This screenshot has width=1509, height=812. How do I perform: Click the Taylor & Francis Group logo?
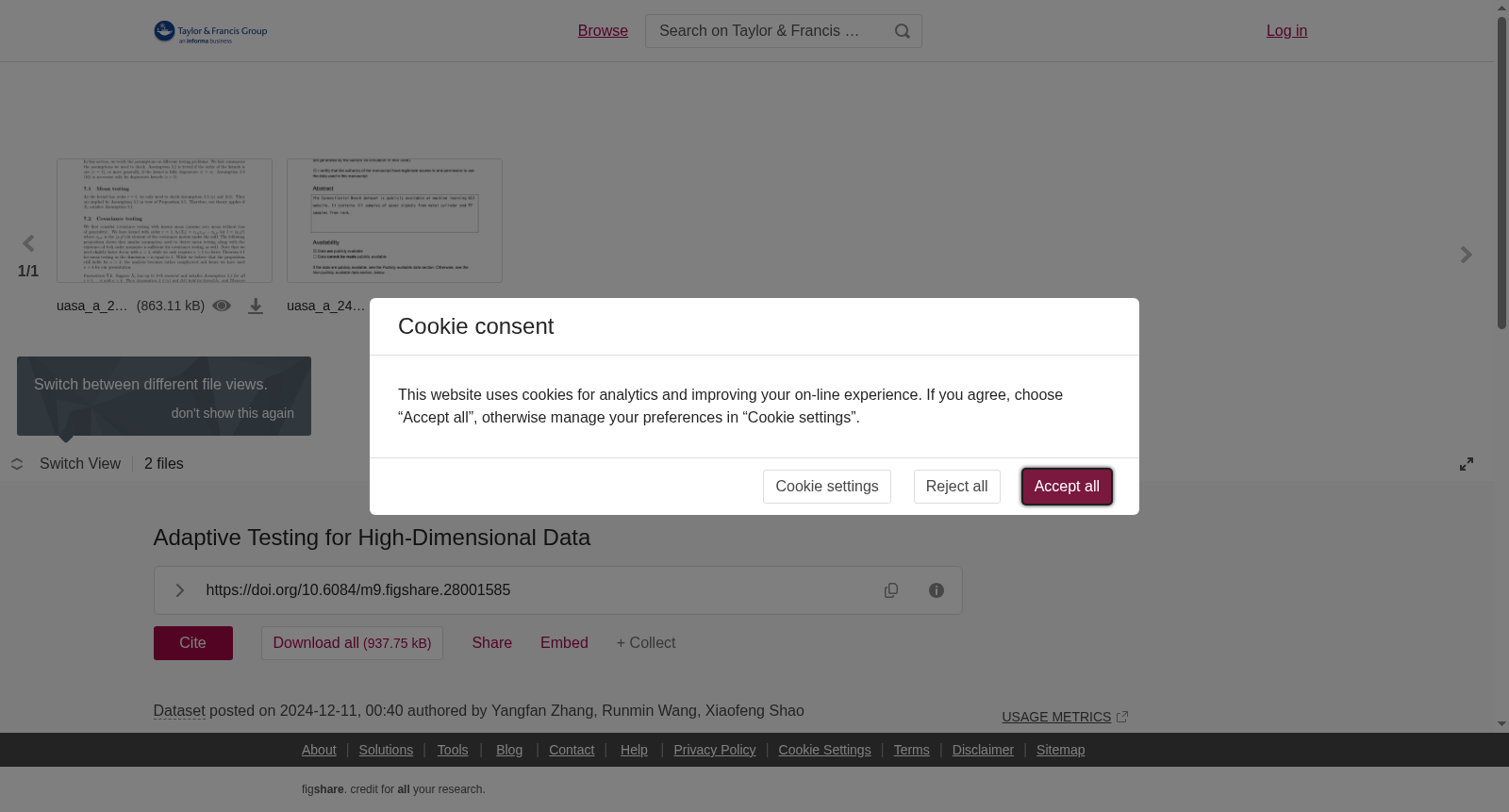pyautogui.click(x=211, y=31)
